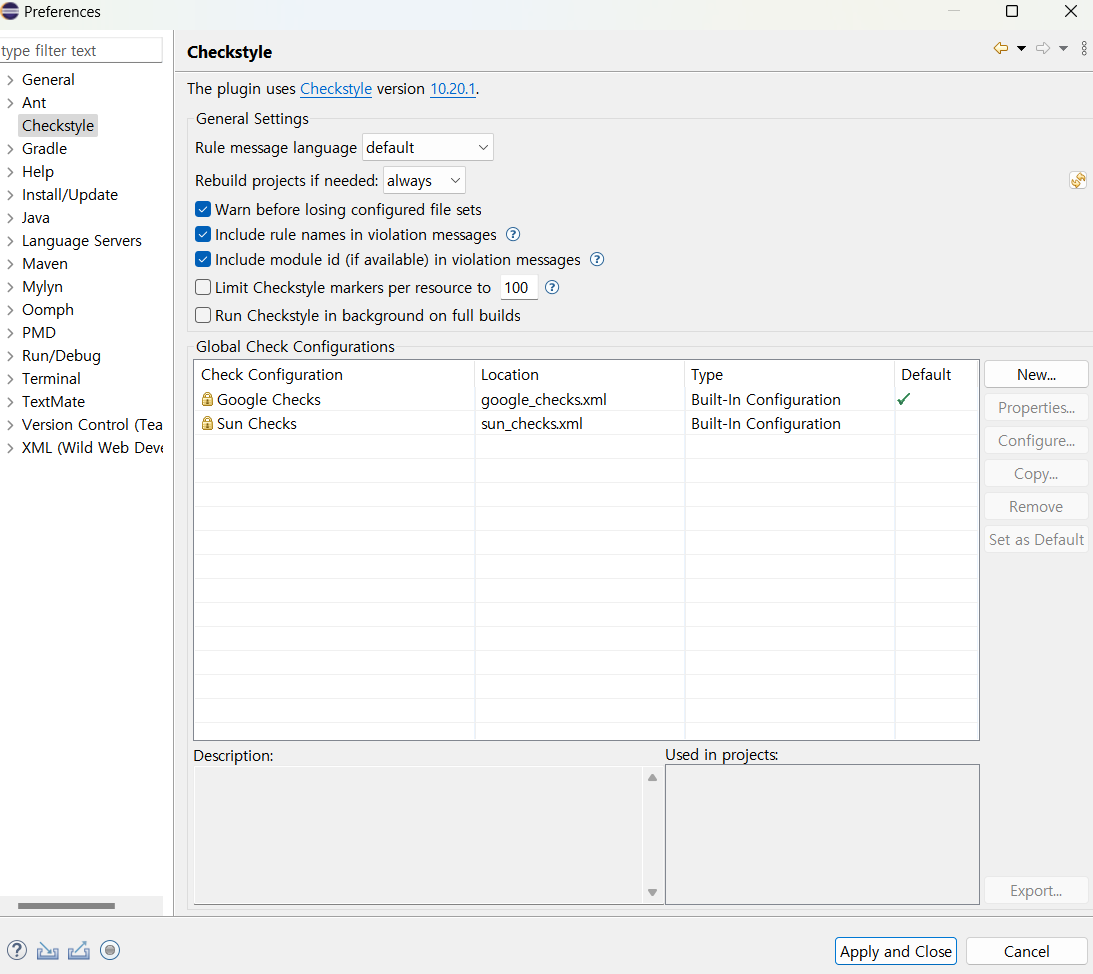
Task: Toggle Include module id in violation messages
Action: tap(203, 259)
